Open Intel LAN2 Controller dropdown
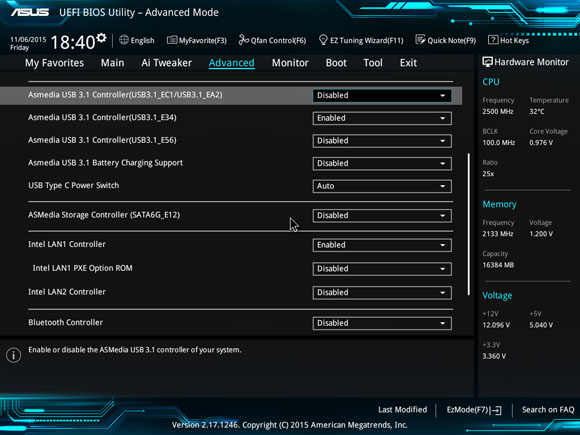Image resolution: width=580 pixels, height=435 pixels. [382, 293]
